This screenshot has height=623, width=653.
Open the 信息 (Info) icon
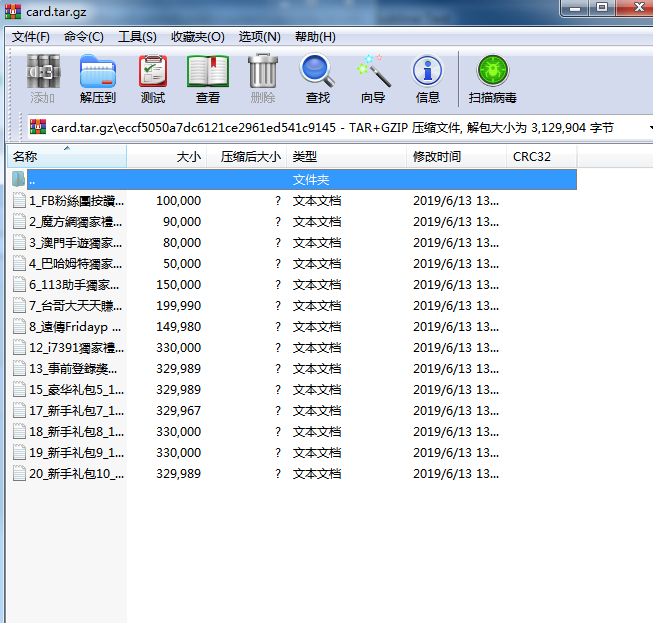click(x=427, y=71)
